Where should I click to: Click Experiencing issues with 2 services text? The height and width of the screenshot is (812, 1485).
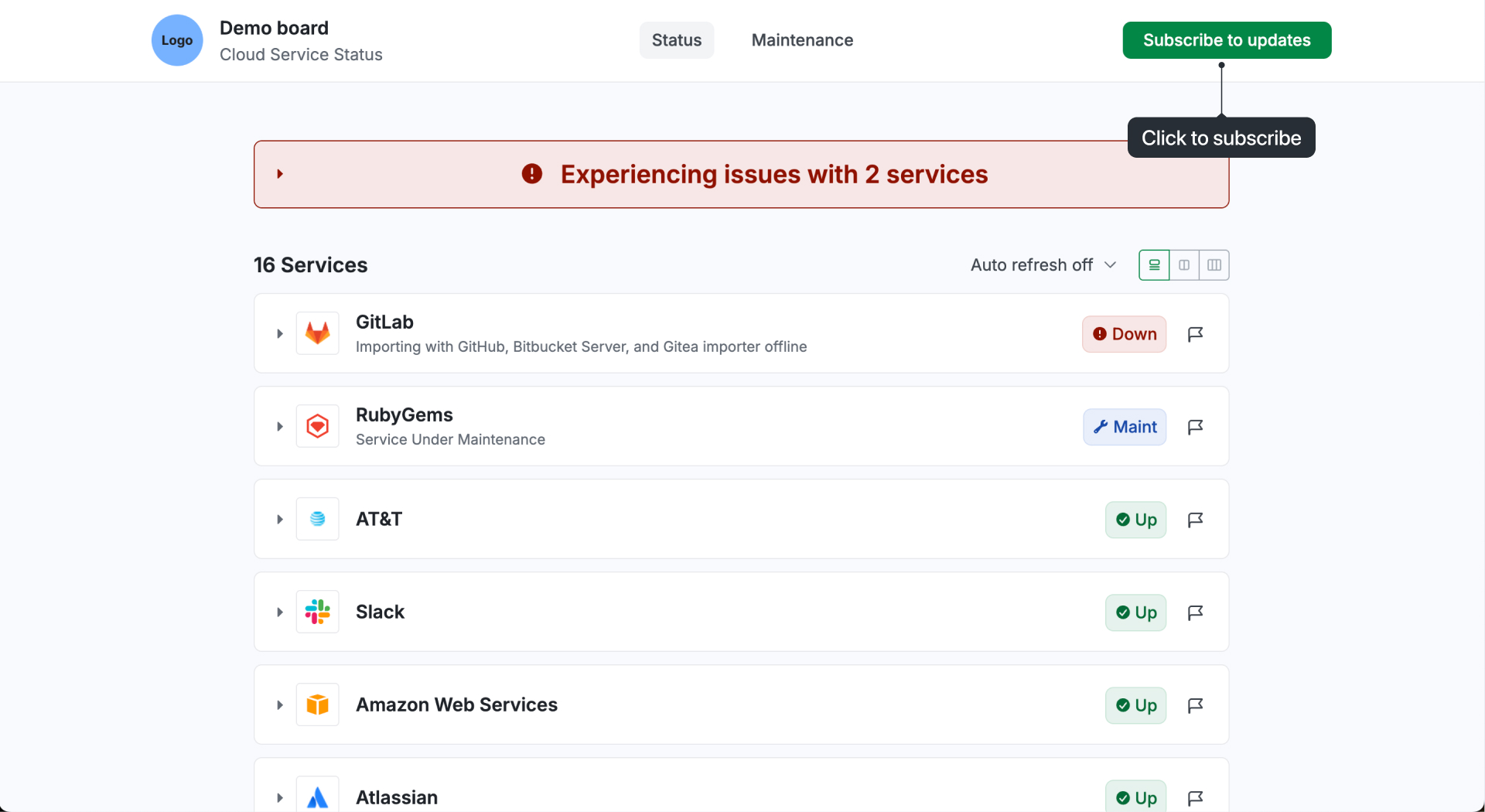tap(774, 175)
